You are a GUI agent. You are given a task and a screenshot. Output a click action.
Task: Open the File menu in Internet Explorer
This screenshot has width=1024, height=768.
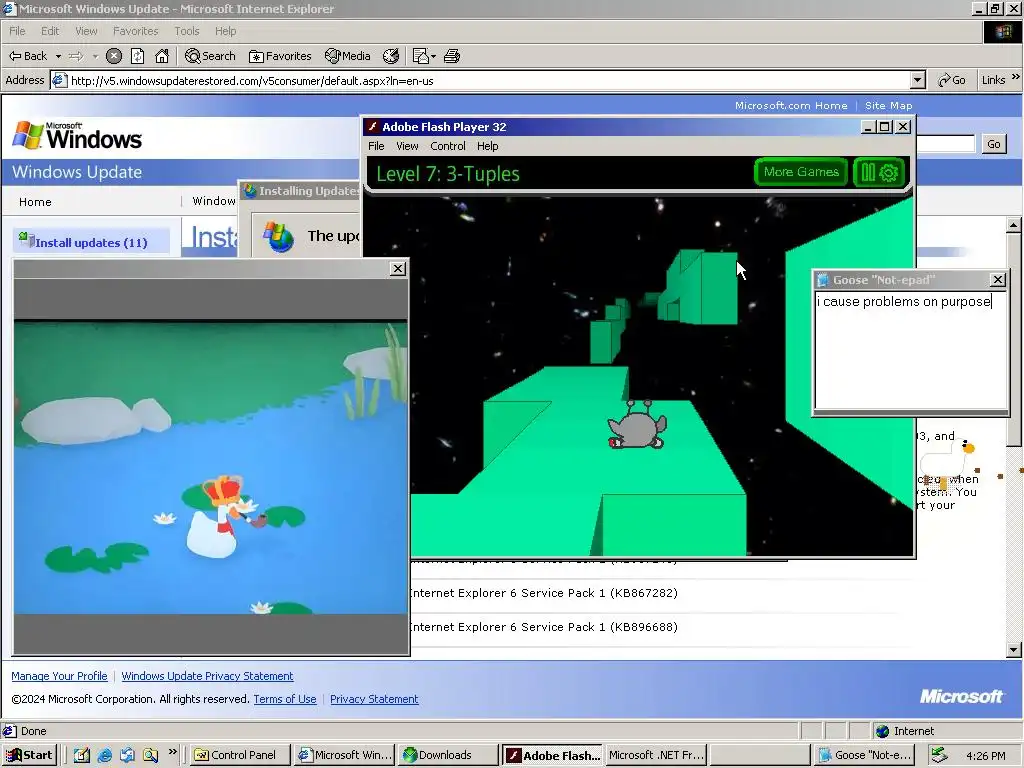(17, 31)
